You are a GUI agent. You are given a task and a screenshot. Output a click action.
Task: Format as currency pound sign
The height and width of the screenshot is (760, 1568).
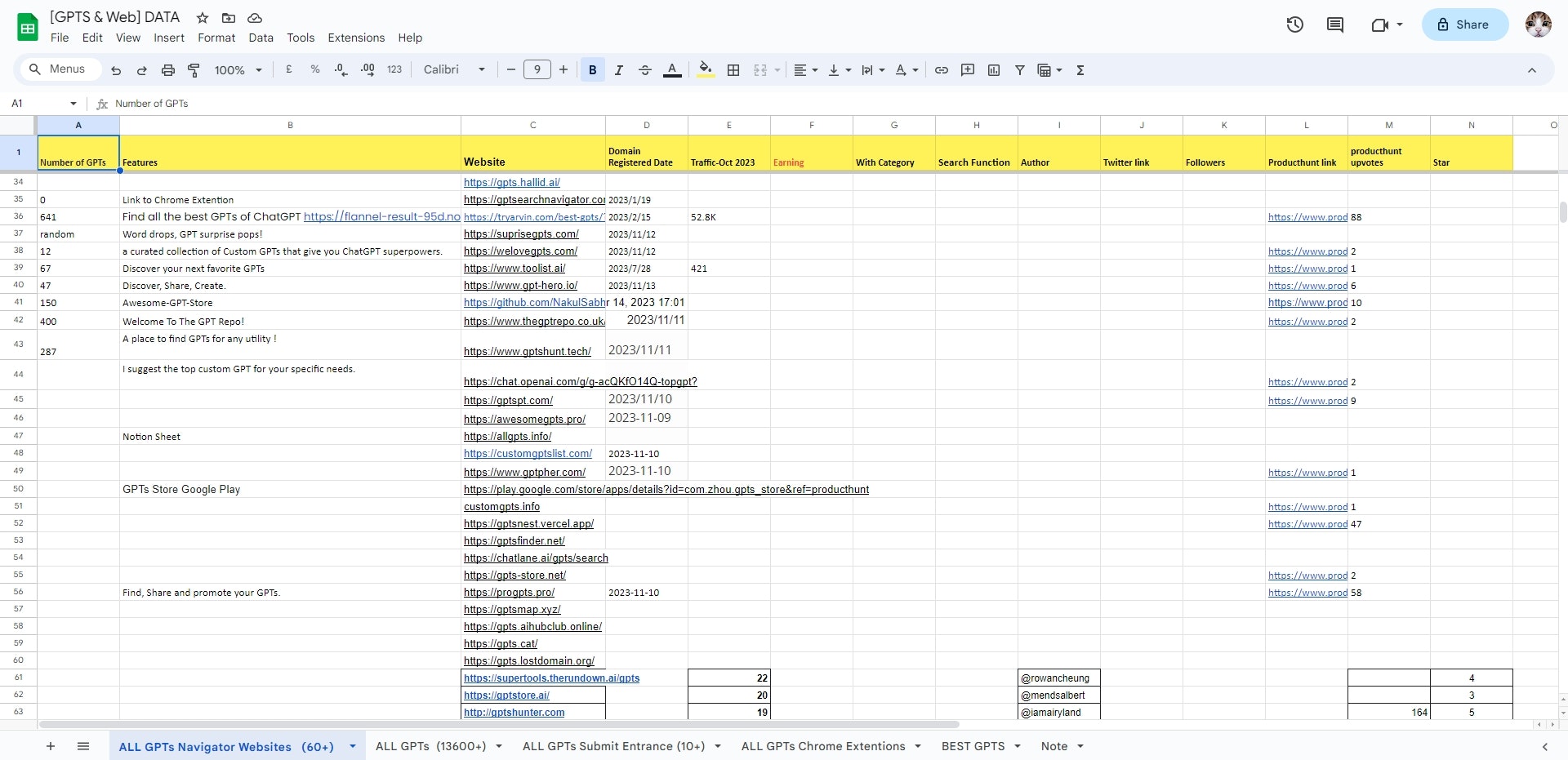[x=288, y=70]
